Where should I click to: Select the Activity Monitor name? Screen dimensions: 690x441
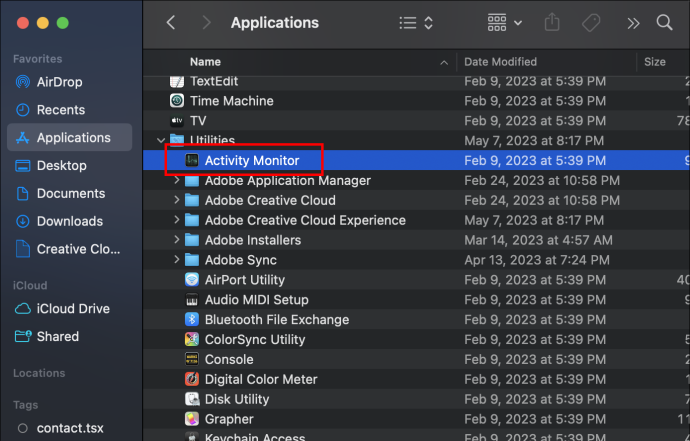click(x=252, y=161)
